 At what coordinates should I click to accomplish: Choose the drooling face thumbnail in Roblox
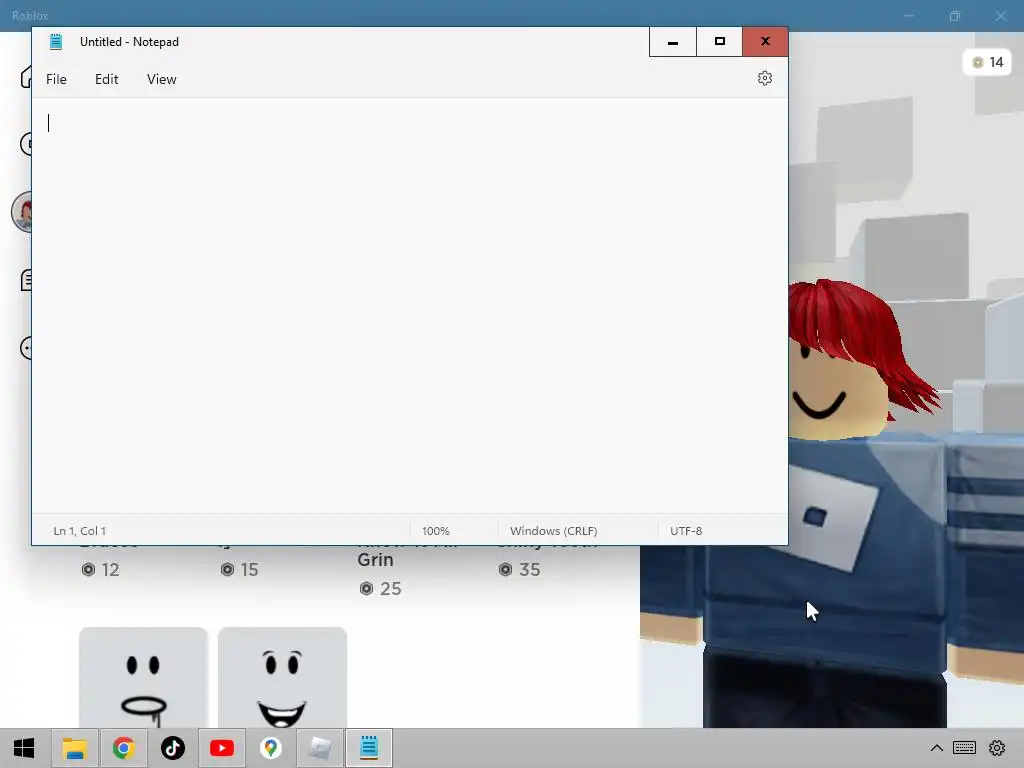144,678
